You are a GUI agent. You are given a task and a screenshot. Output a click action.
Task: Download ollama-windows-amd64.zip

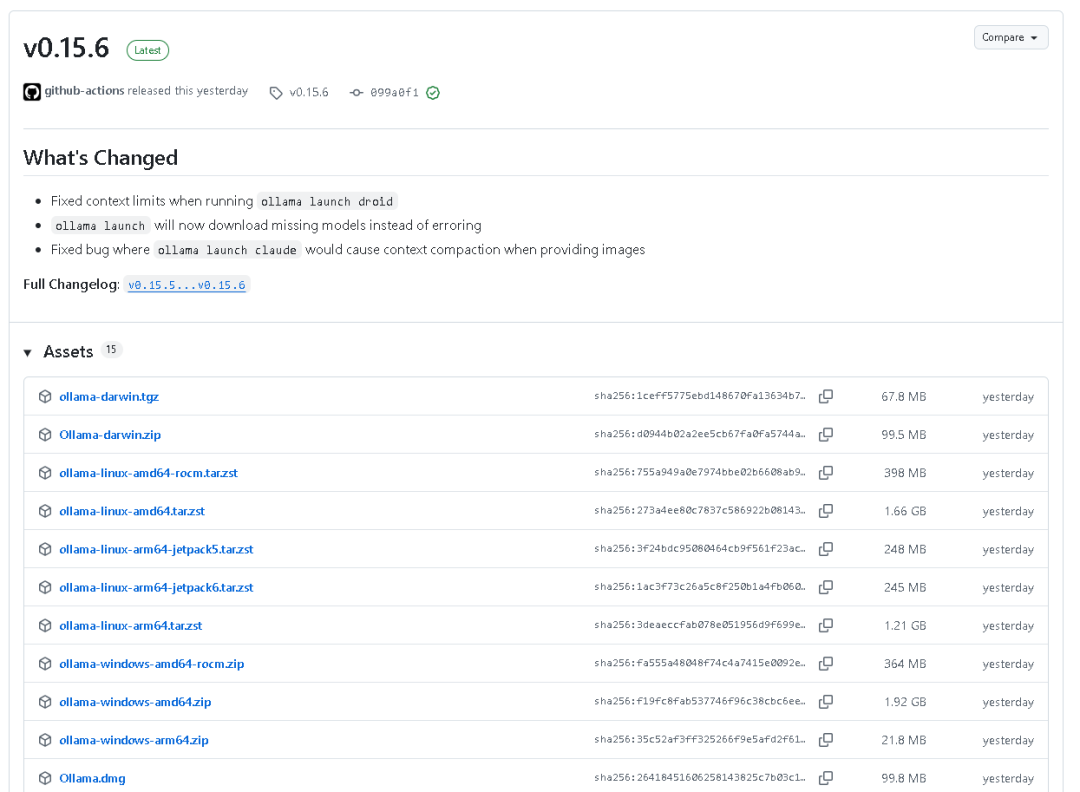tap(135, 702)
